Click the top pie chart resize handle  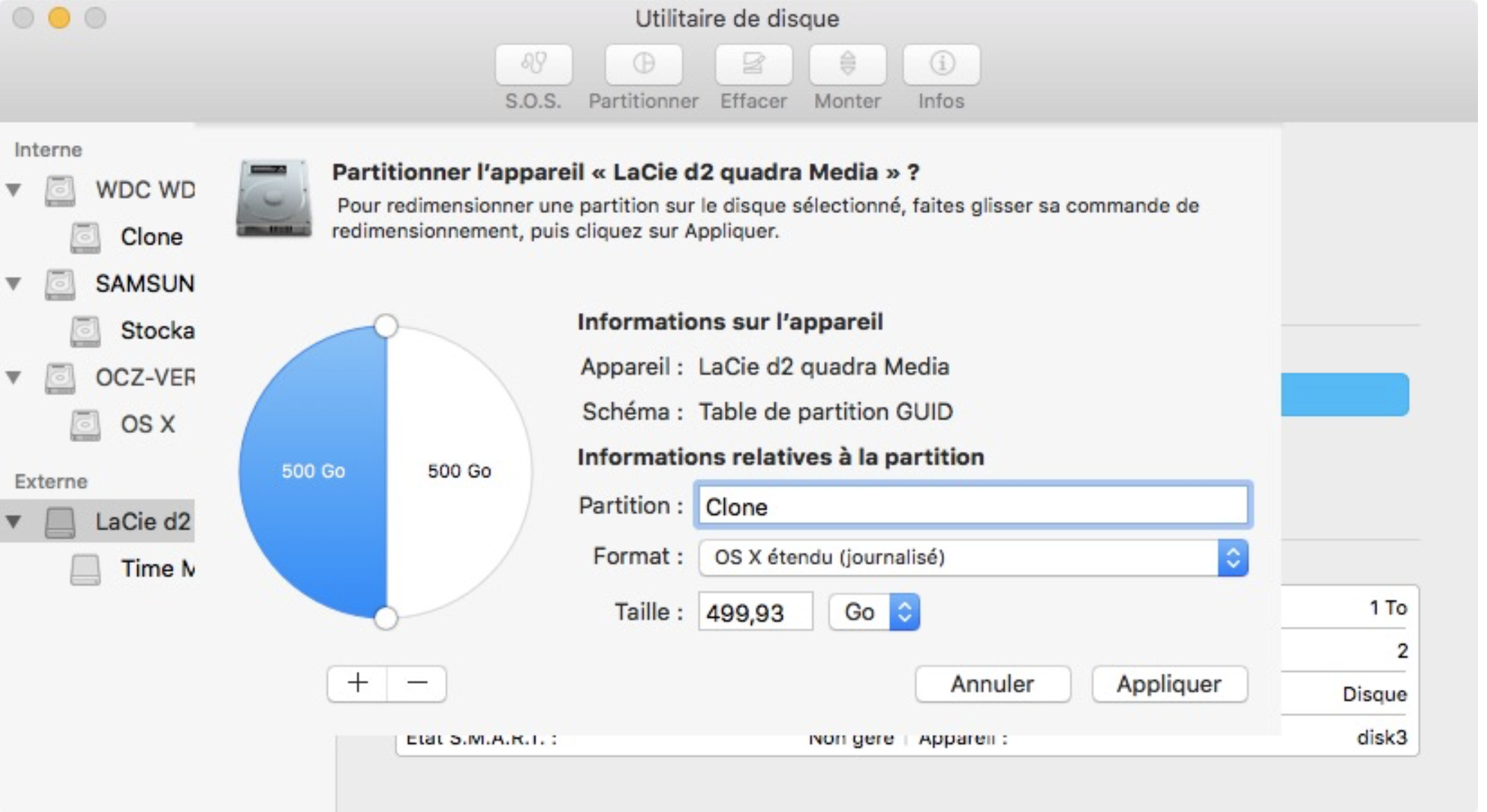[x=386, y=325]
